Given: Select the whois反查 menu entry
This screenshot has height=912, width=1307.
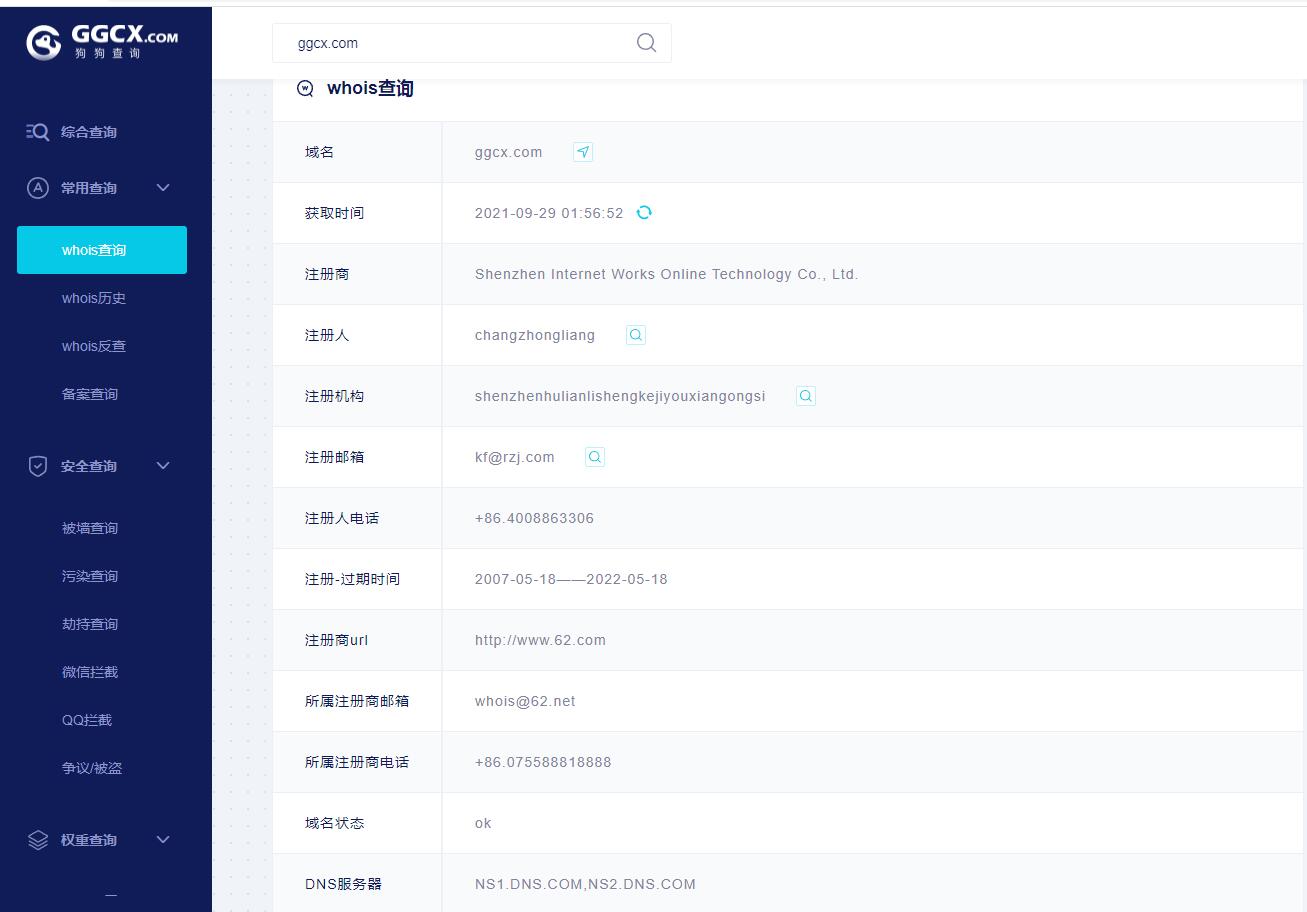Looking at the screenshot, I should tap(93, 345).
